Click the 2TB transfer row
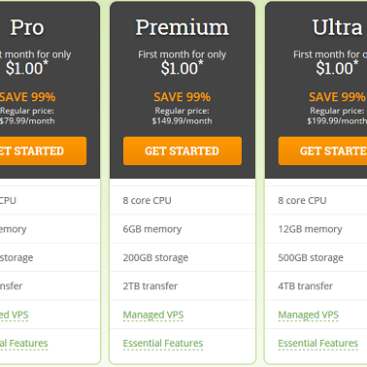 [x=182, y=286]
